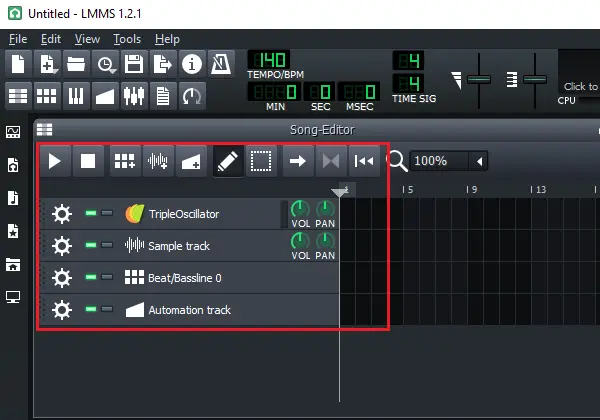Image resolution: width=600 pixels, height=420 pixels.
Task: Open the Tools menu
Action: coord(127,39)
